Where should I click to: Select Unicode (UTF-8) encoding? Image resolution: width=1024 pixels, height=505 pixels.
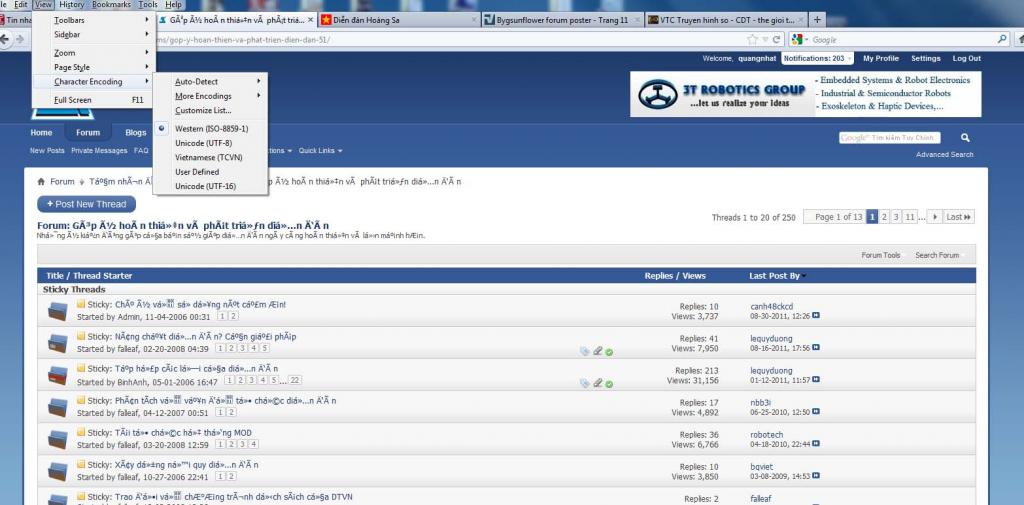tap(210, 143)
